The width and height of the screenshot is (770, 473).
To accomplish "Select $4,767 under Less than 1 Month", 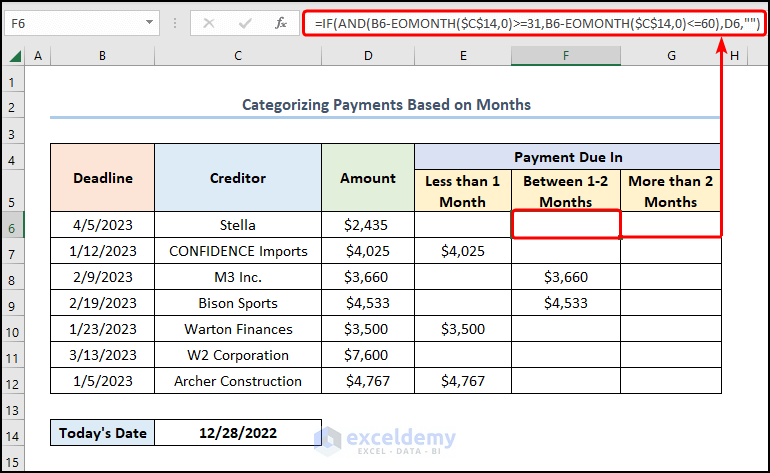I will click(x=463, y=381).
